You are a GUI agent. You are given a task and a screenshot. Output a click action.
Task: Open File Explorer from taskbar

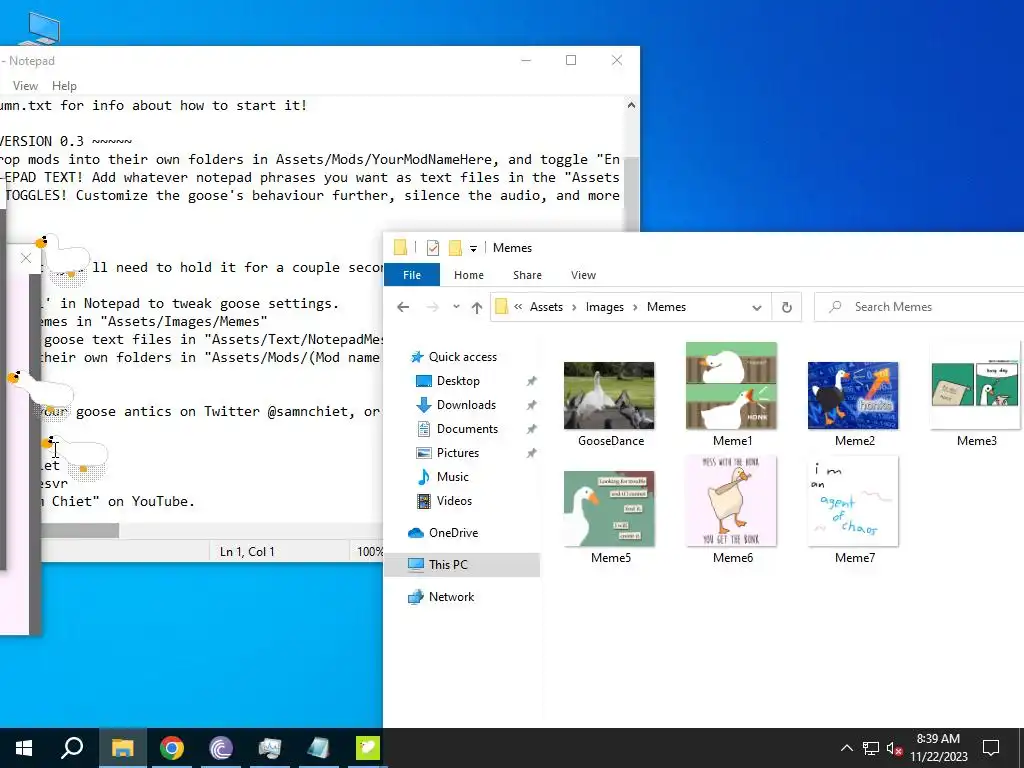pyautogui.click(x=122, y=748)
